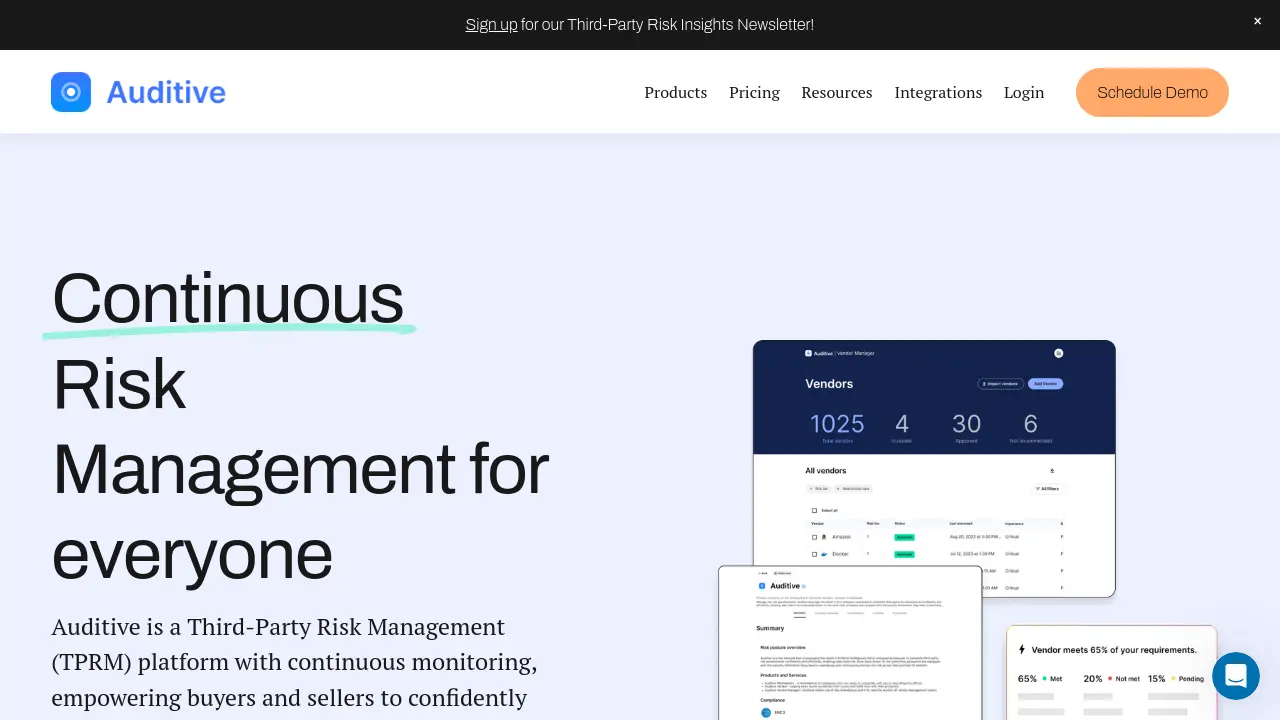1280x720 pixels.
Task: Click the Auditive logo icon
Action: [71, 92]
